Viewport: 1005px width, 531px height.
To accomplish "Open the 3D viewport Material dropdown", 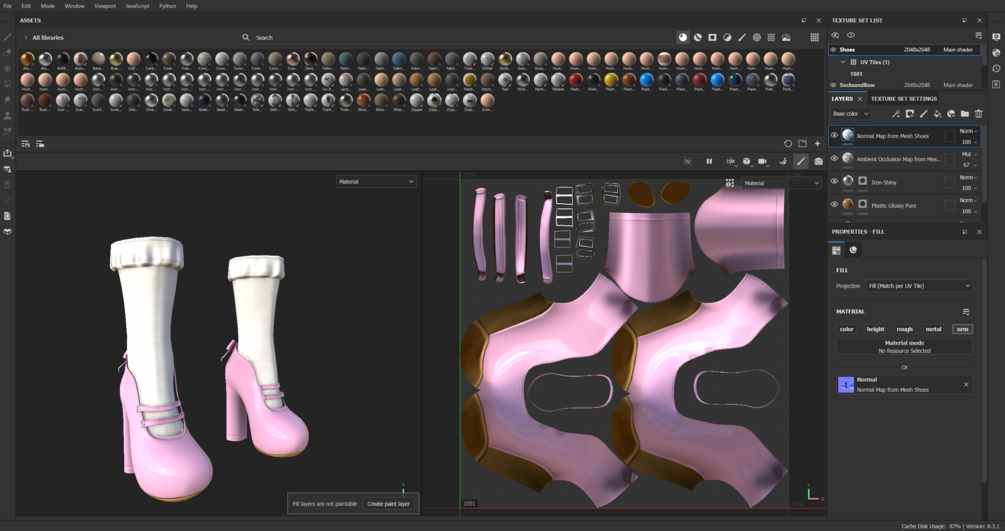I will pyautogui.click(x=376, y=182).
